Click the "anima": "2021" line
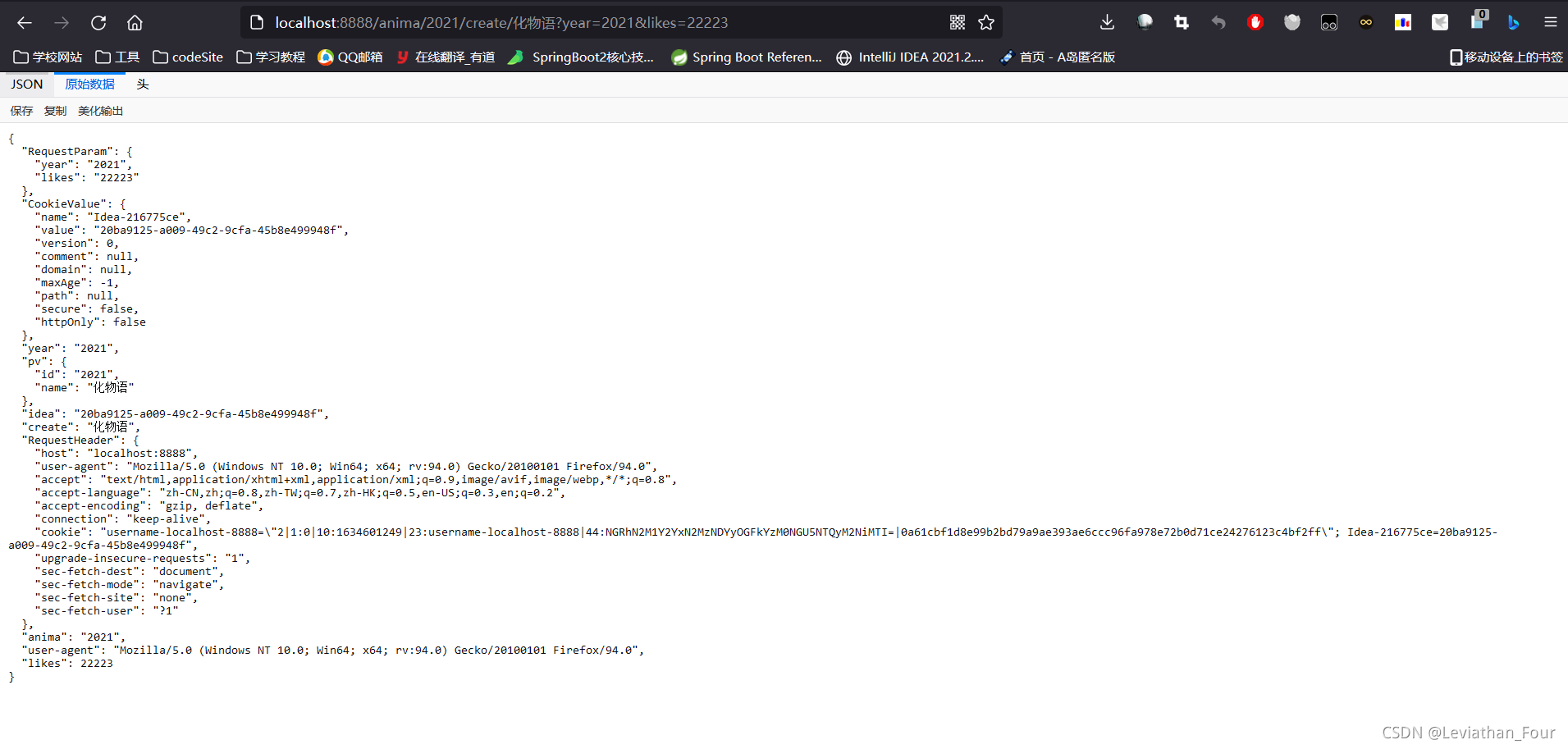This screenshot has width=1568, height=749. [74, 637]
